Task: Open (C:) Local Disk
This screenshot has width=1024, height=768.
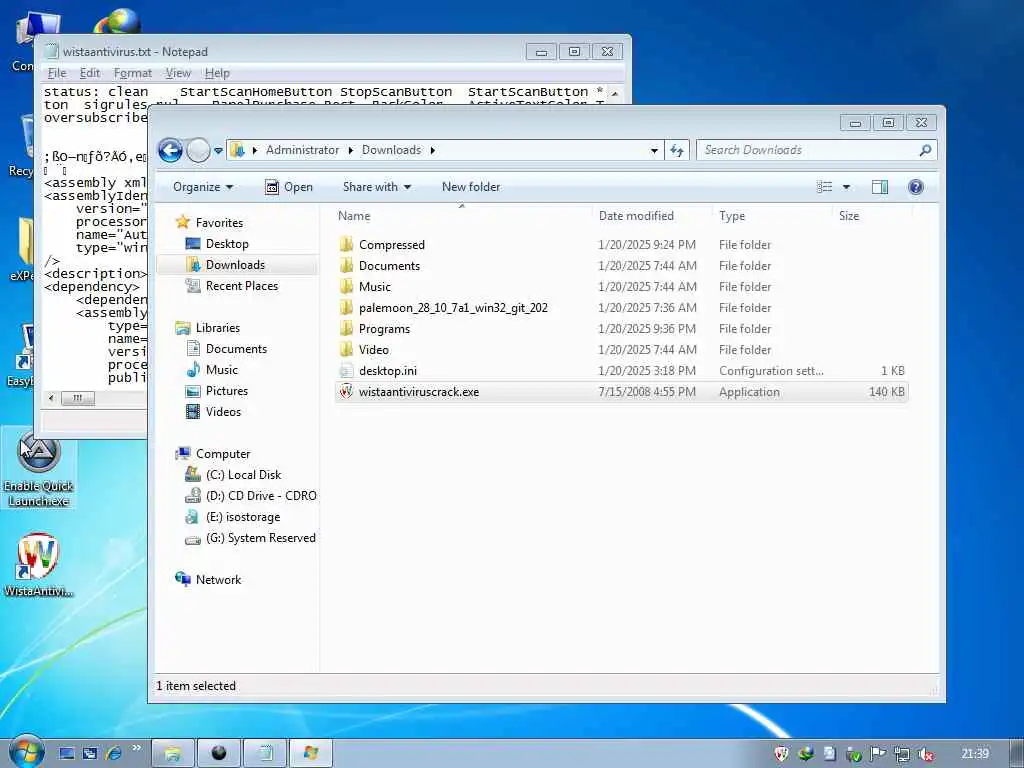Action: coord(243,475)
